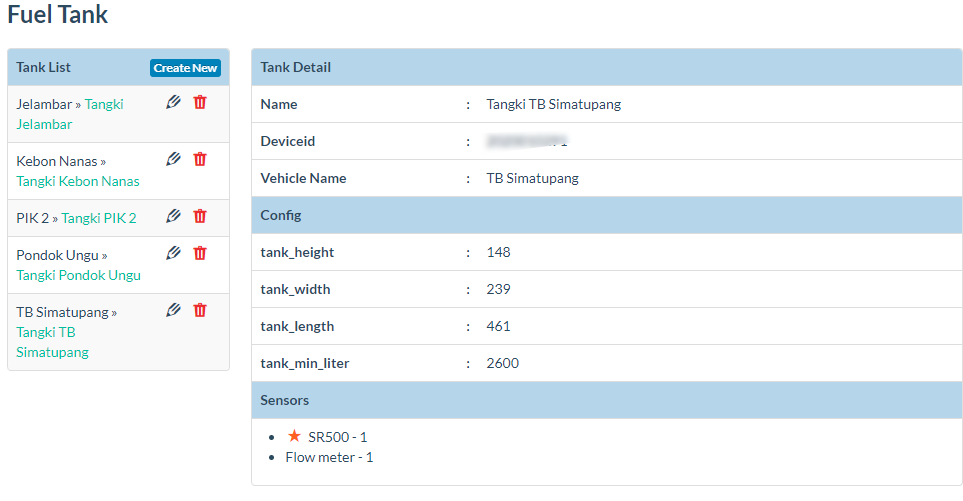963x501 pixels.
Task: Delete the Pondok Ungu tank
Action: (x=200, y=253)
